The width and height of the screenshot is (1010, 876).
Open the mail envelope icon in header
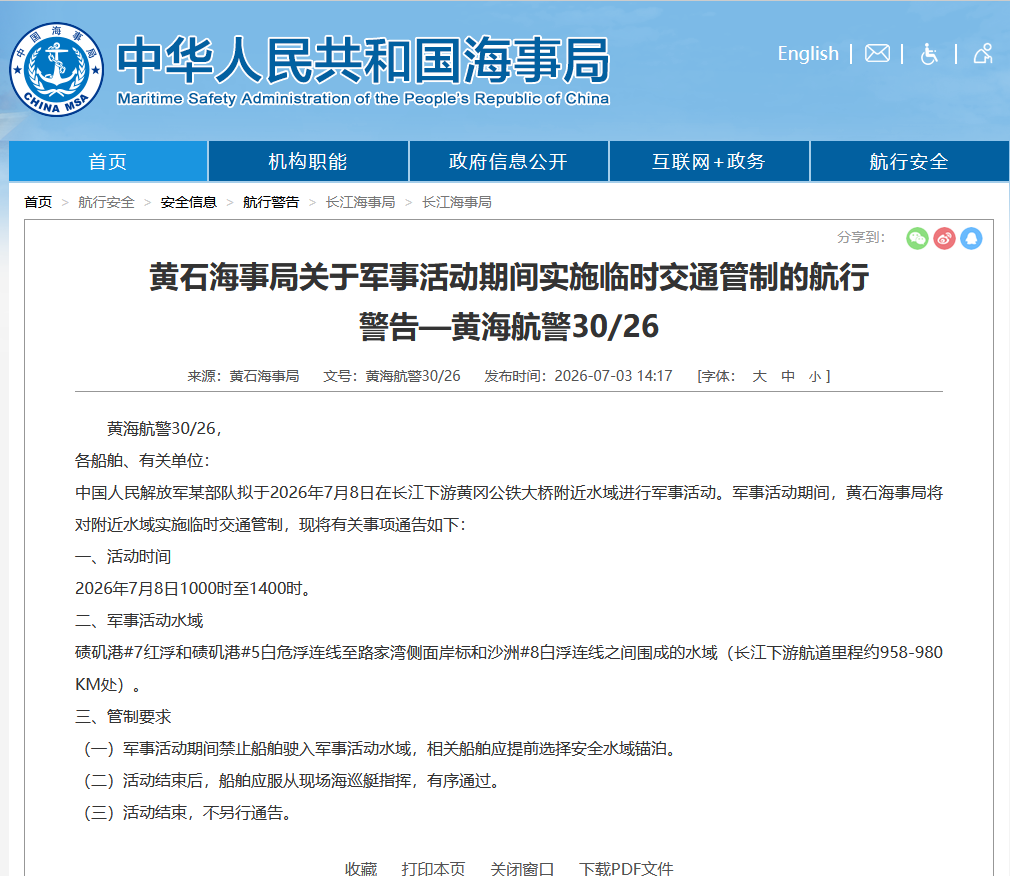[877, 53]
